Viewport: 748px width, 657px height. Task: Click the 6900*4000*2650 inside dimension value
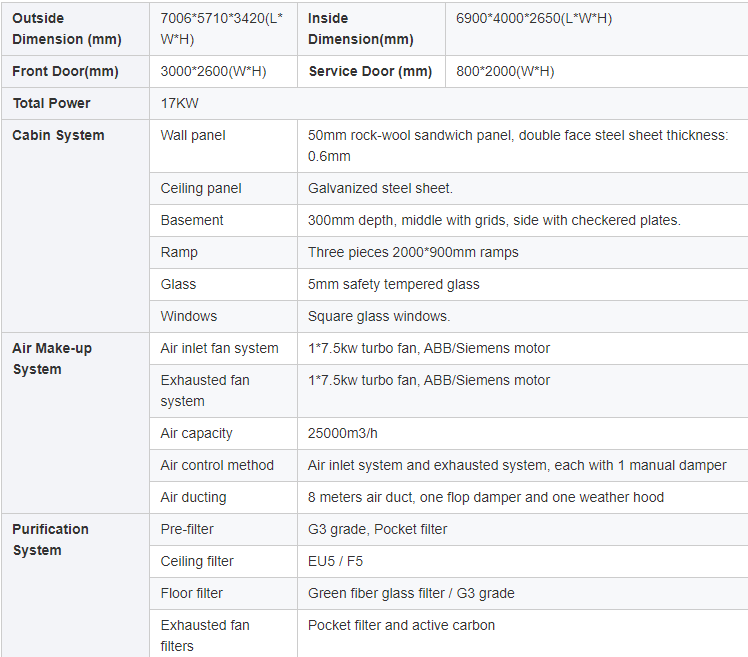tap(533, 19)
